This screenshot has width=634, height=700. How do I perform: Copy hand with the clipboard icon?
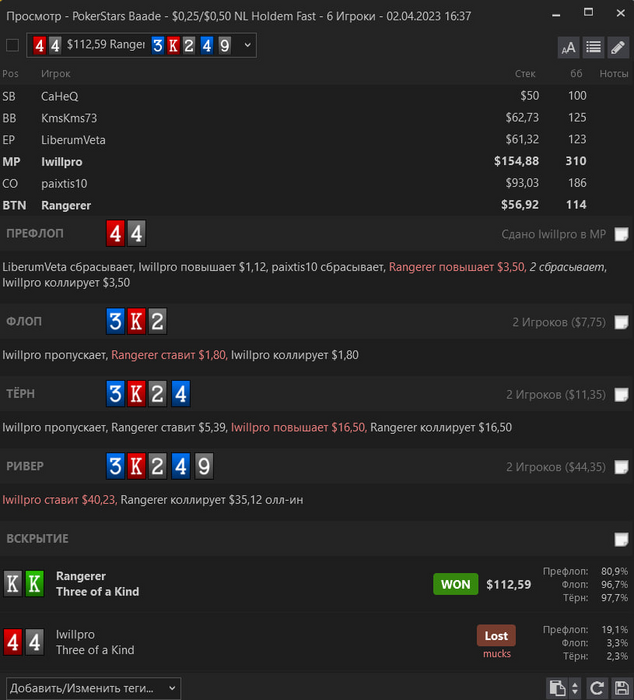(x=557, y=688)
